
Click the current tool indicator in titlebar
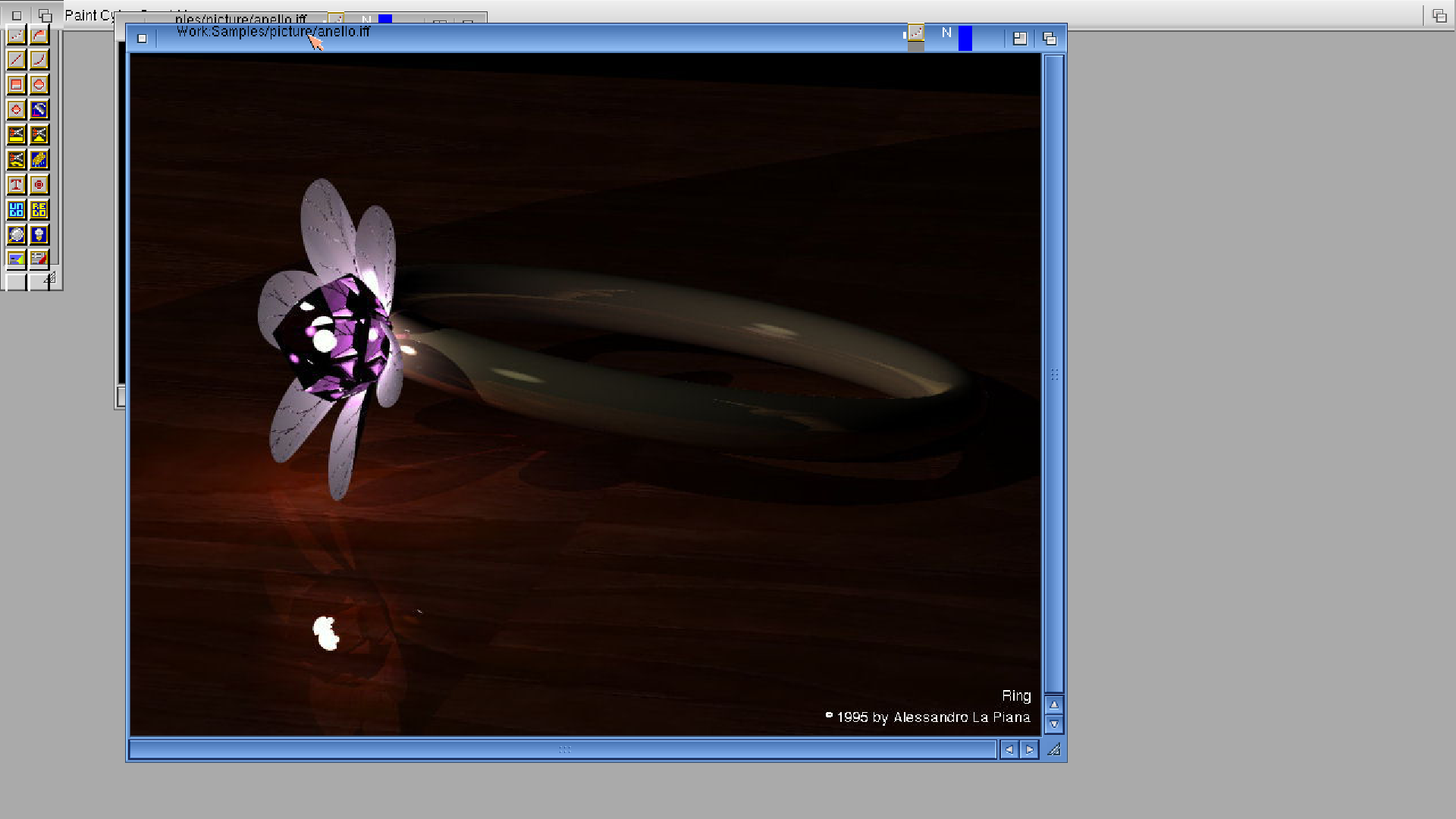pyautogui.click(x=916, y=33)
